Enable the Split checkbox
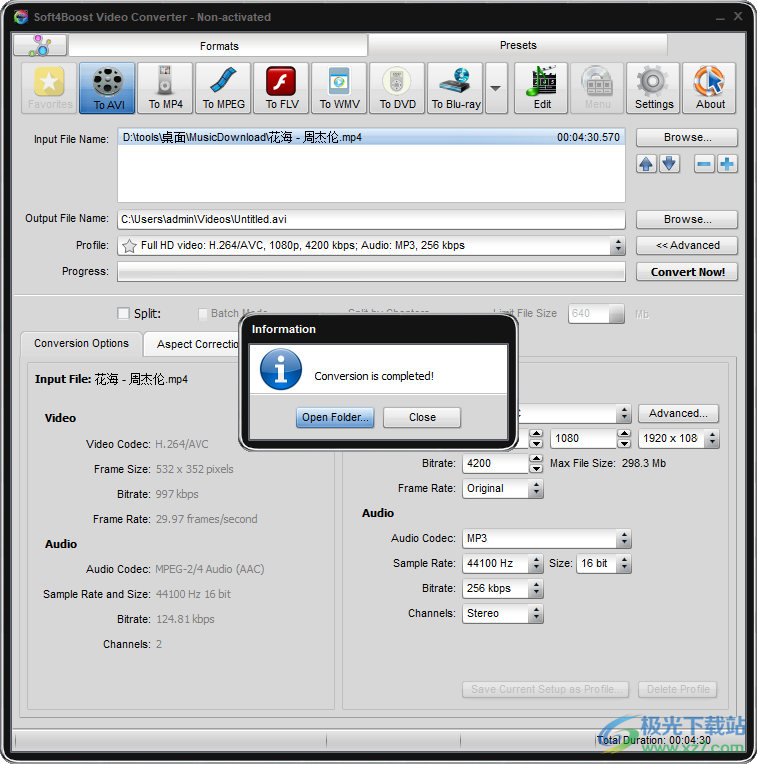The image size is (757, 764). pos(124,313)
